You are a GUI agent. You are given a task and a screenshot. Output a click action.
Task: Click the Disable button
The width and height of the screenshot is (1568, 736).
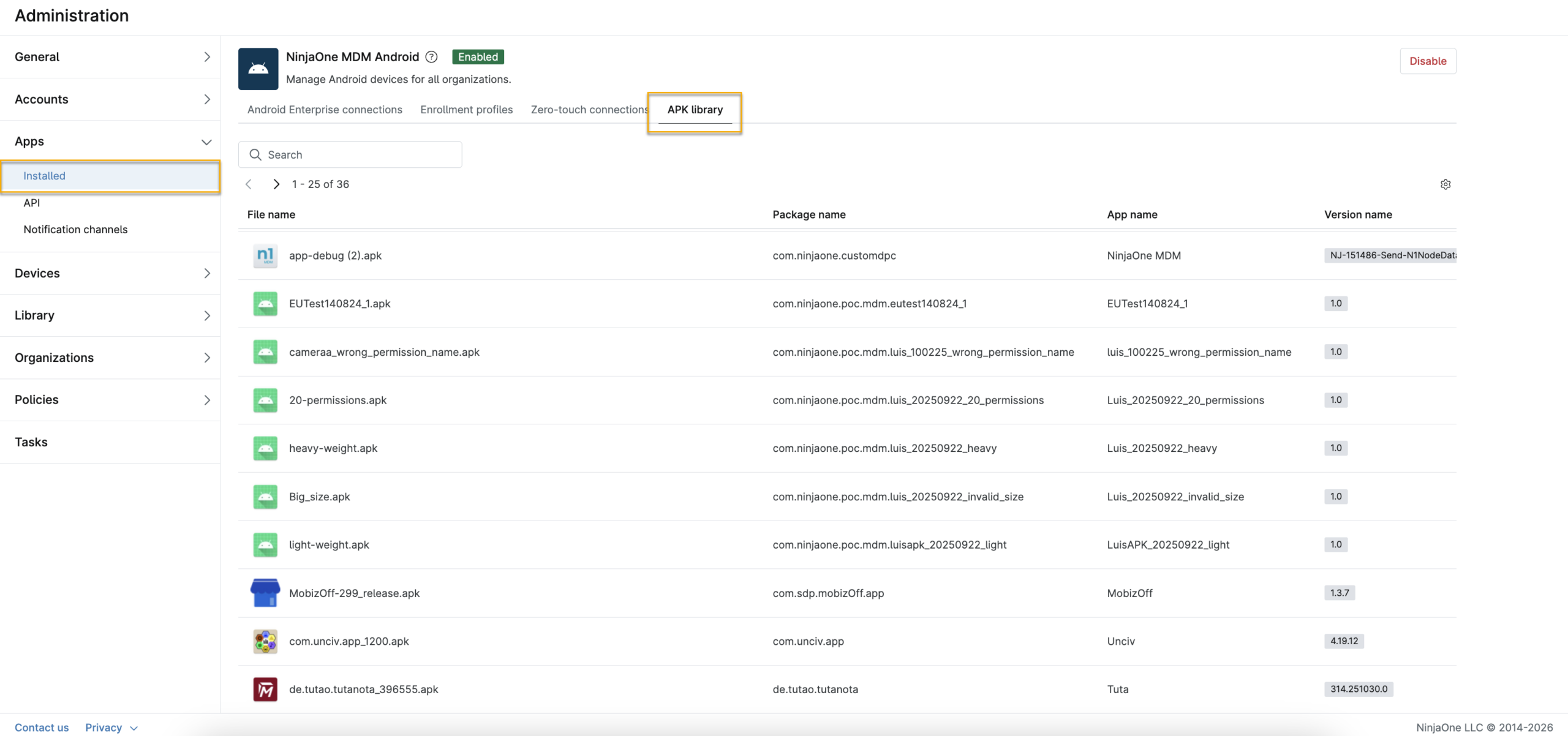click(1427, 61)
